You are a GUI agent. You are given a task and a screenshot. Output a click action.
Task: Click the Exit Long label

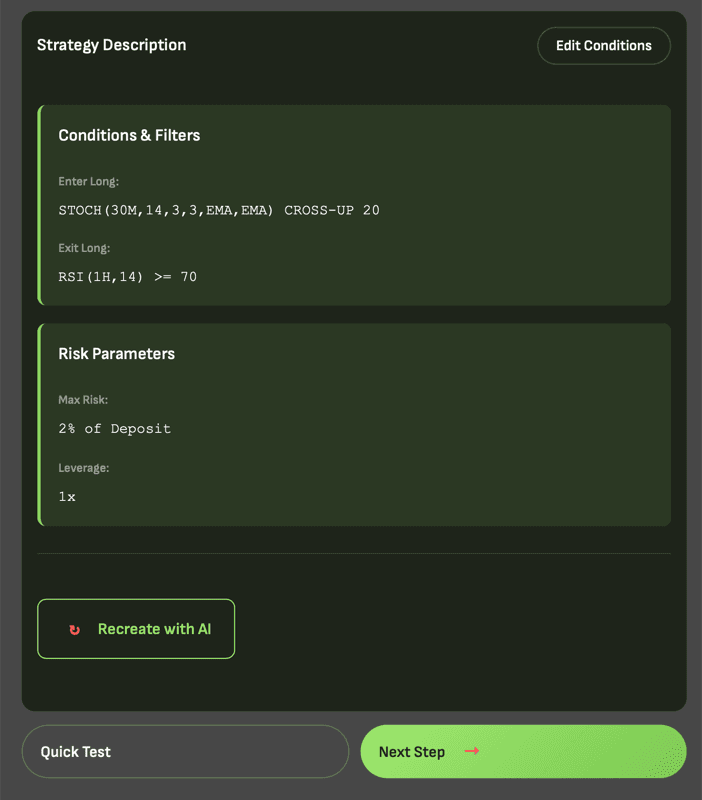tap(84, 248)
